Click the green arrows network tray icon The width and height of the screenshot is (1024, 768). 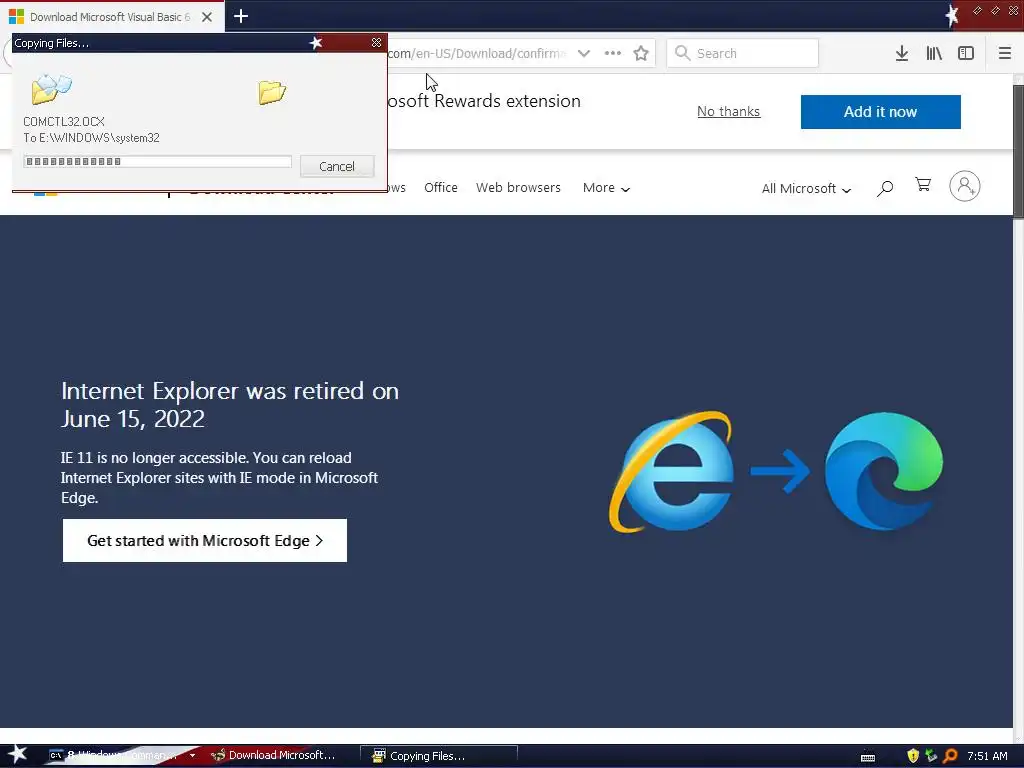[x=931, y=756]
